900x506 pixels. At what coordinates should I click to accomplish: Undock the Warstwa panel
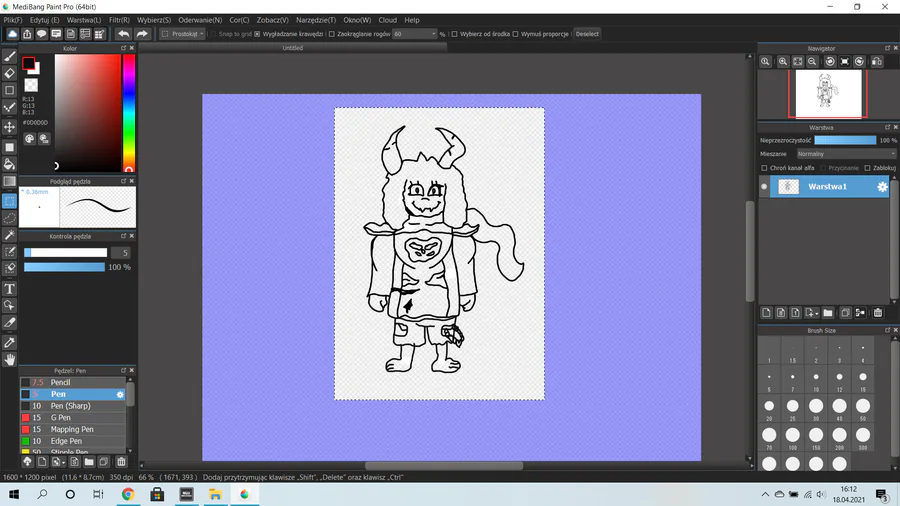tap(887, 127)
